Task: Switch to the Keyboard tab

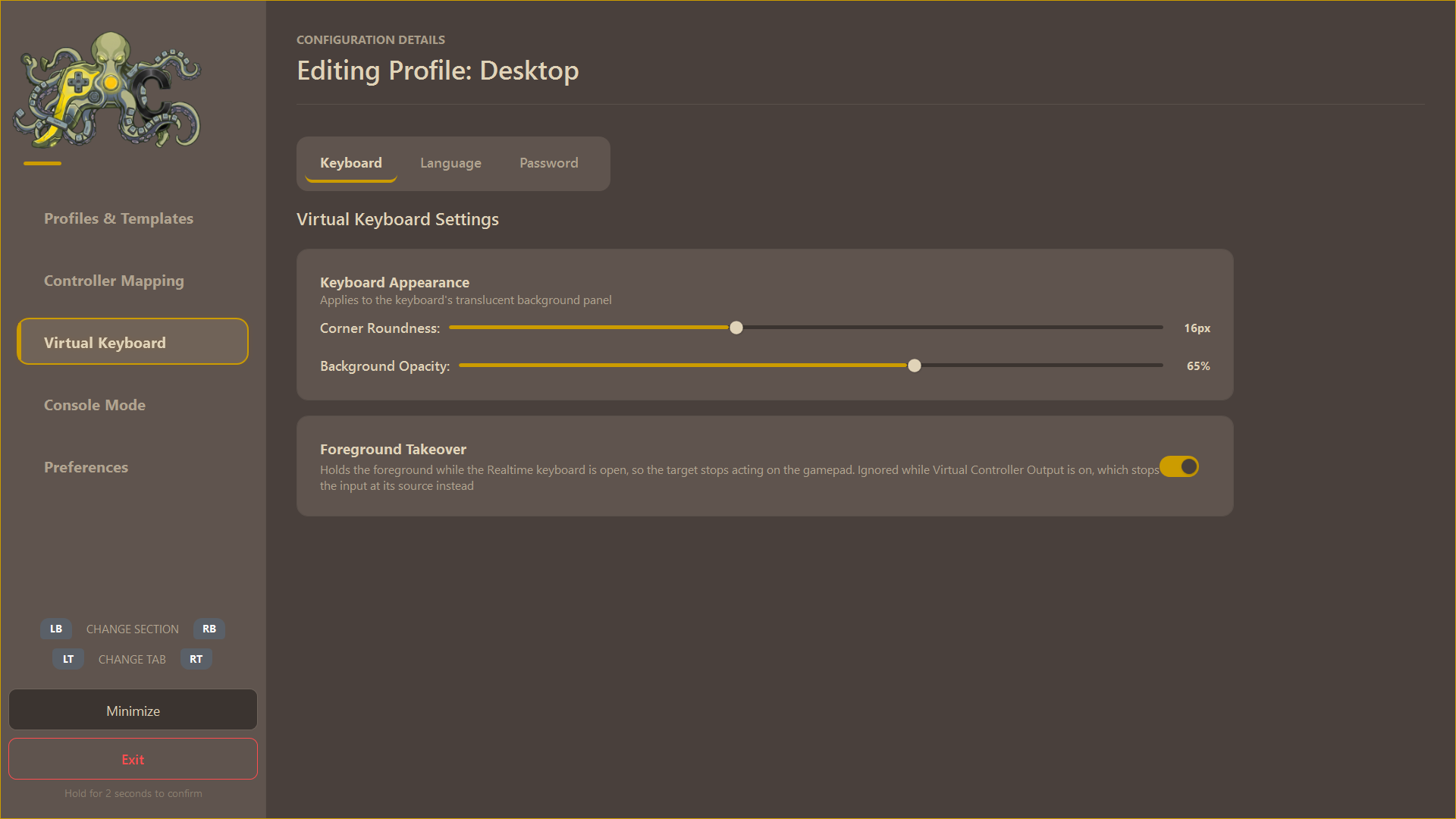Action: coord(351,163)
